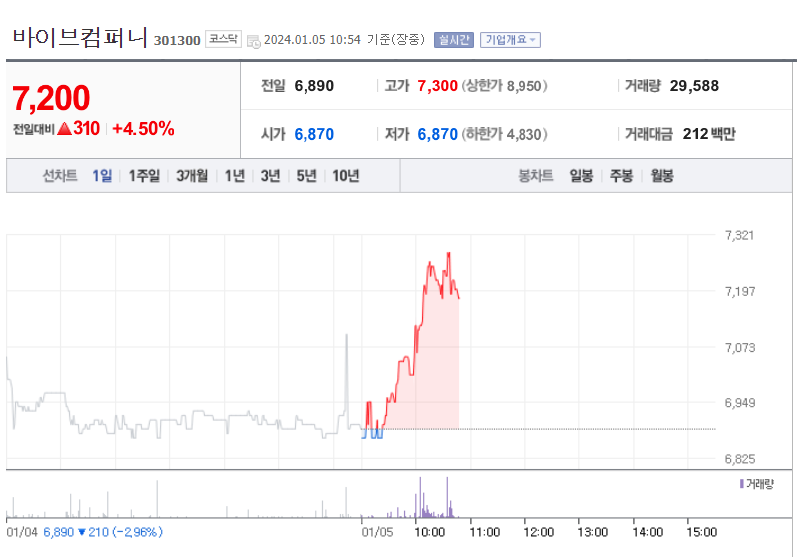
Task: Click the previous close value 6,890
Action: pyautogui.click(x=314, y=86)
